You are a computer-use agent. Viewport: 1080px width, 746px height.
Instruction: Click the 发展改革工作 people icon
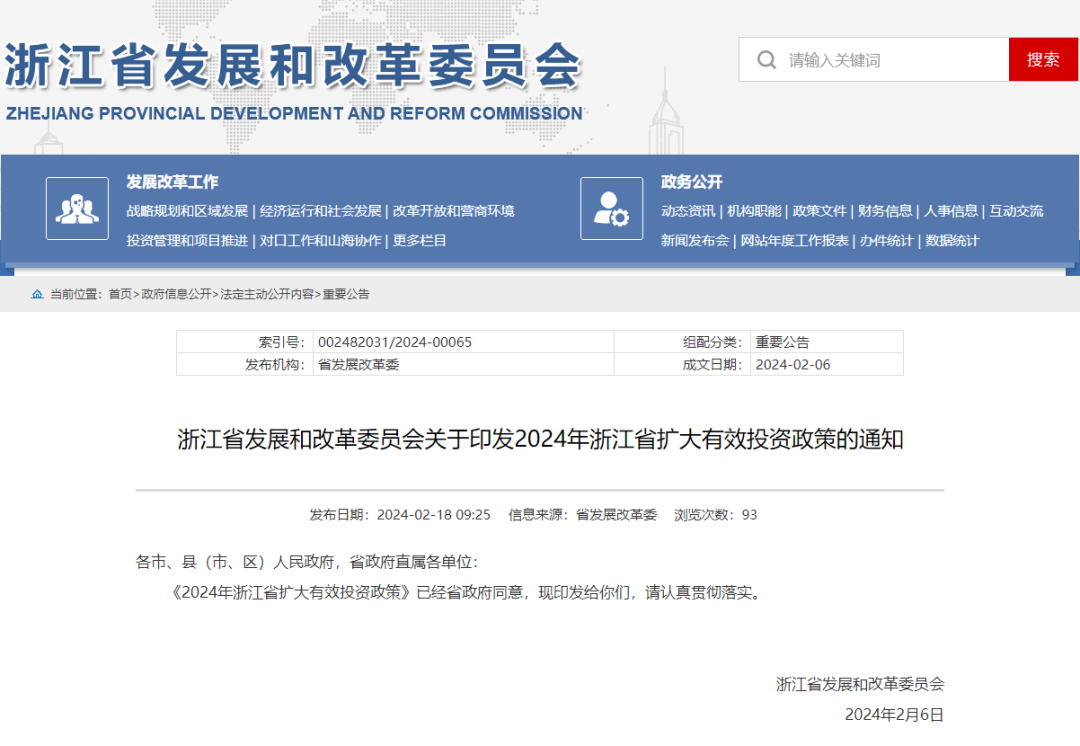pyautogui.click(x=77, y=208)
